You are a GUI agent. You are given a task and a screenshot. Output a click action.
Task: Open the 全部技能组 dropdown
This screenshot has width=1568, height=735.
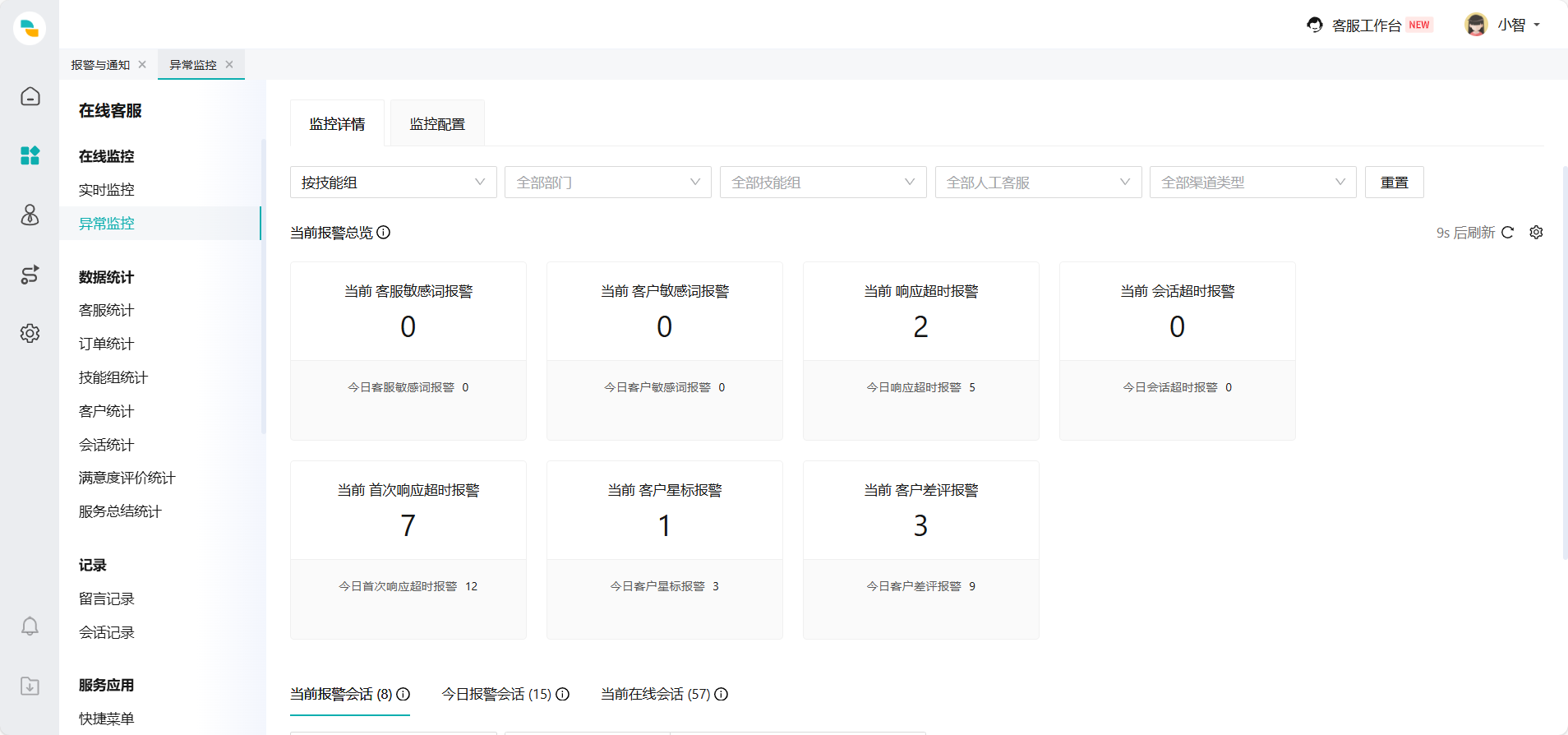pyautogui.click(x=823, y=183)
